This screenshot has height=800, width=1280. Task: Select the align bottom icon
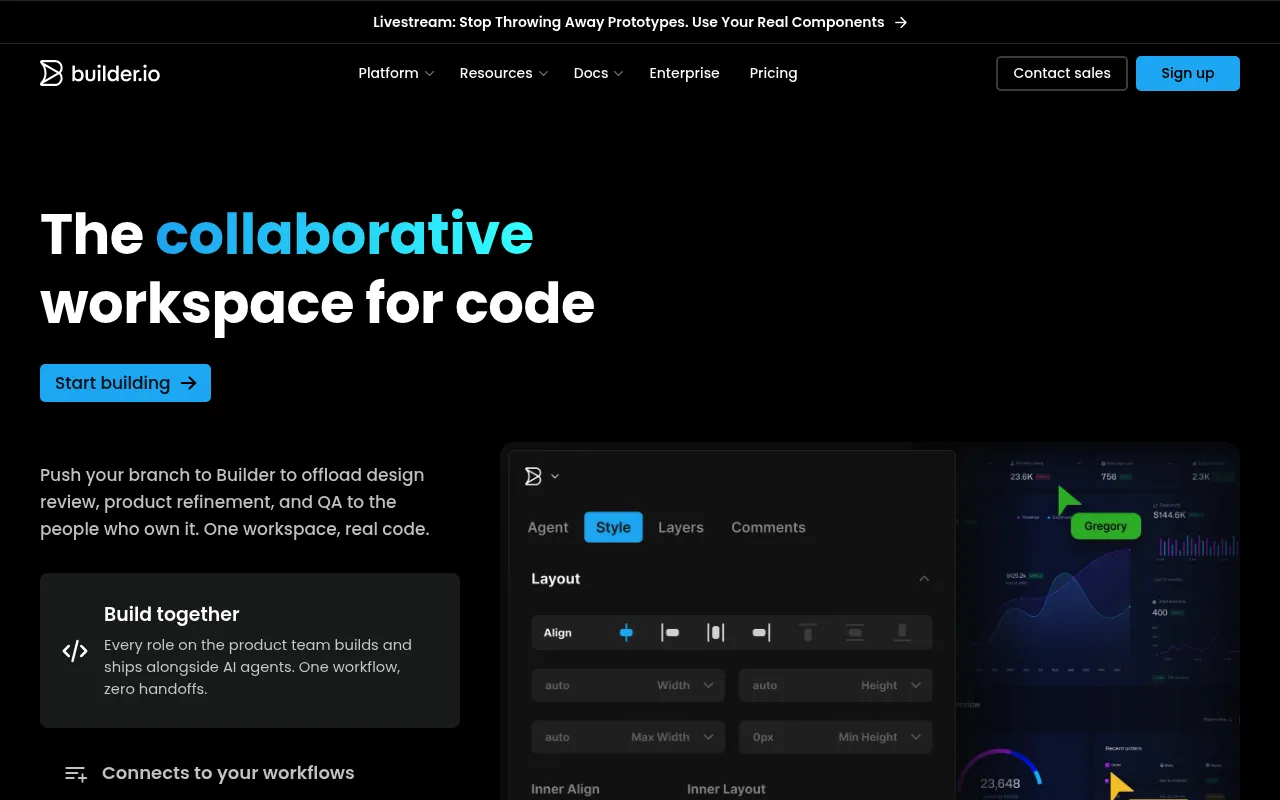coord(902,632)
